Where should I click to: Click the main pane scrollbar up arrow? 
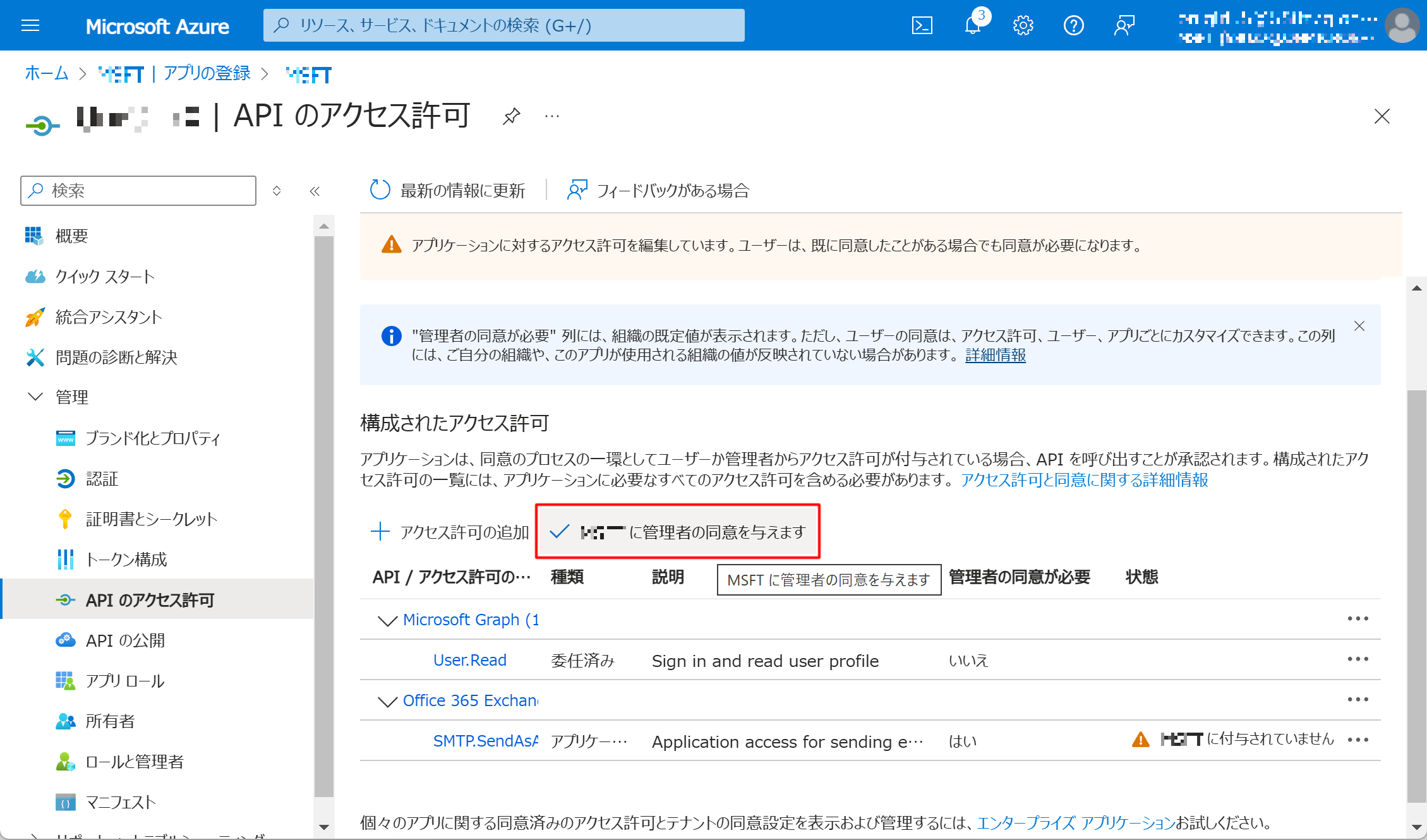point(1416,288)
